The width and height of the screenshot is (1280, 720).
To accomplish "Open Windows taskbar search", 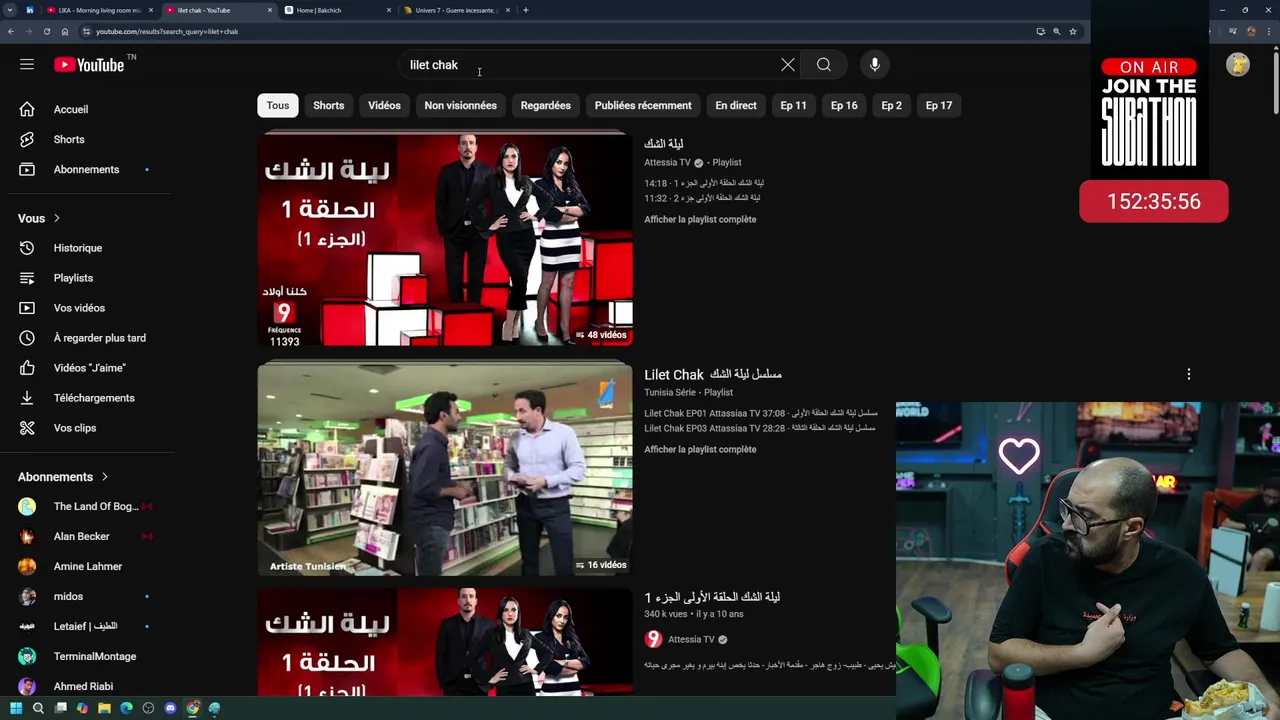I will point(38,708).
